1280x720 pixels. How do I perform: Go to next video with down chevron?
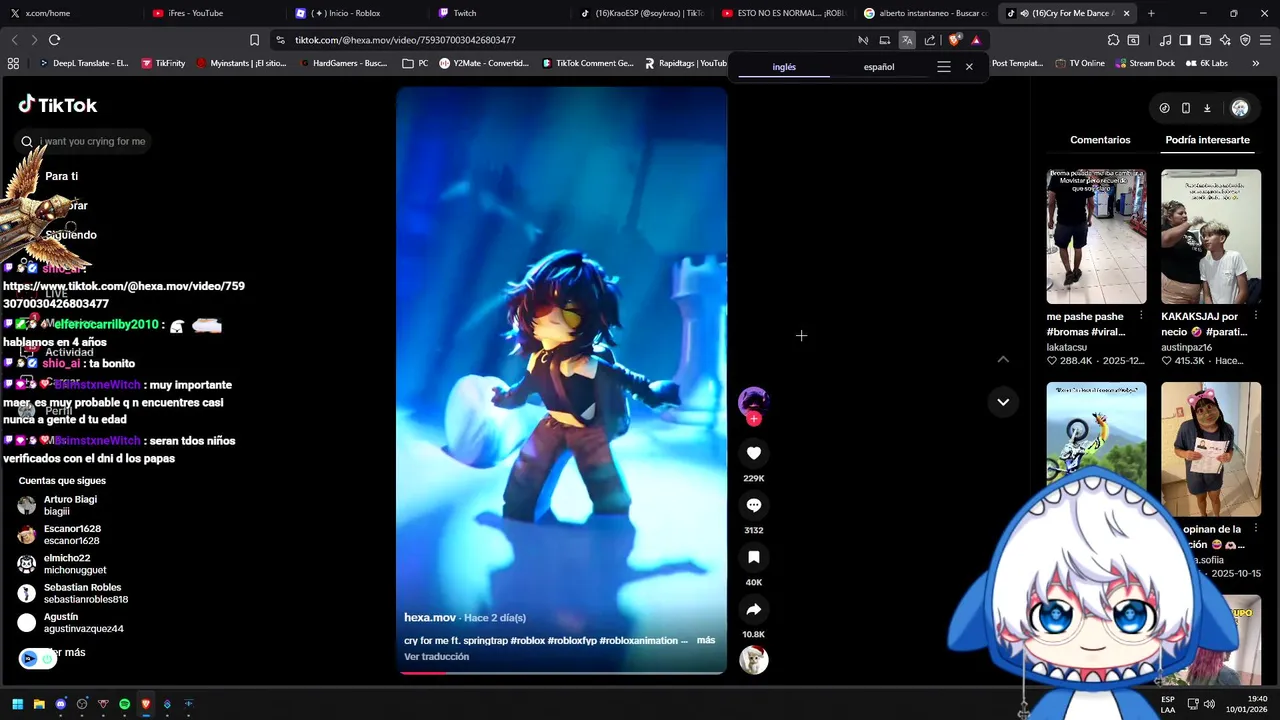coord(1003,402)
